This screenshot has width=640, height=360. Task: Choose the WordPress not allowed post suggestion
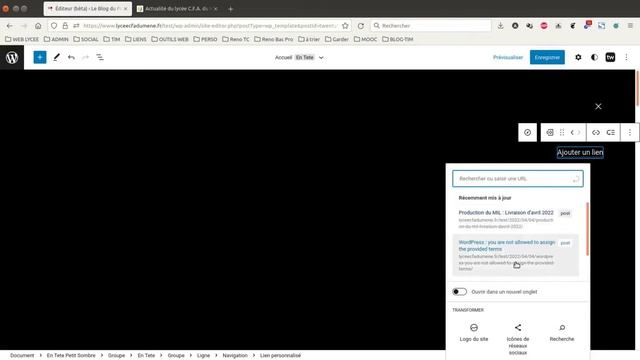(x=516, y=255)
